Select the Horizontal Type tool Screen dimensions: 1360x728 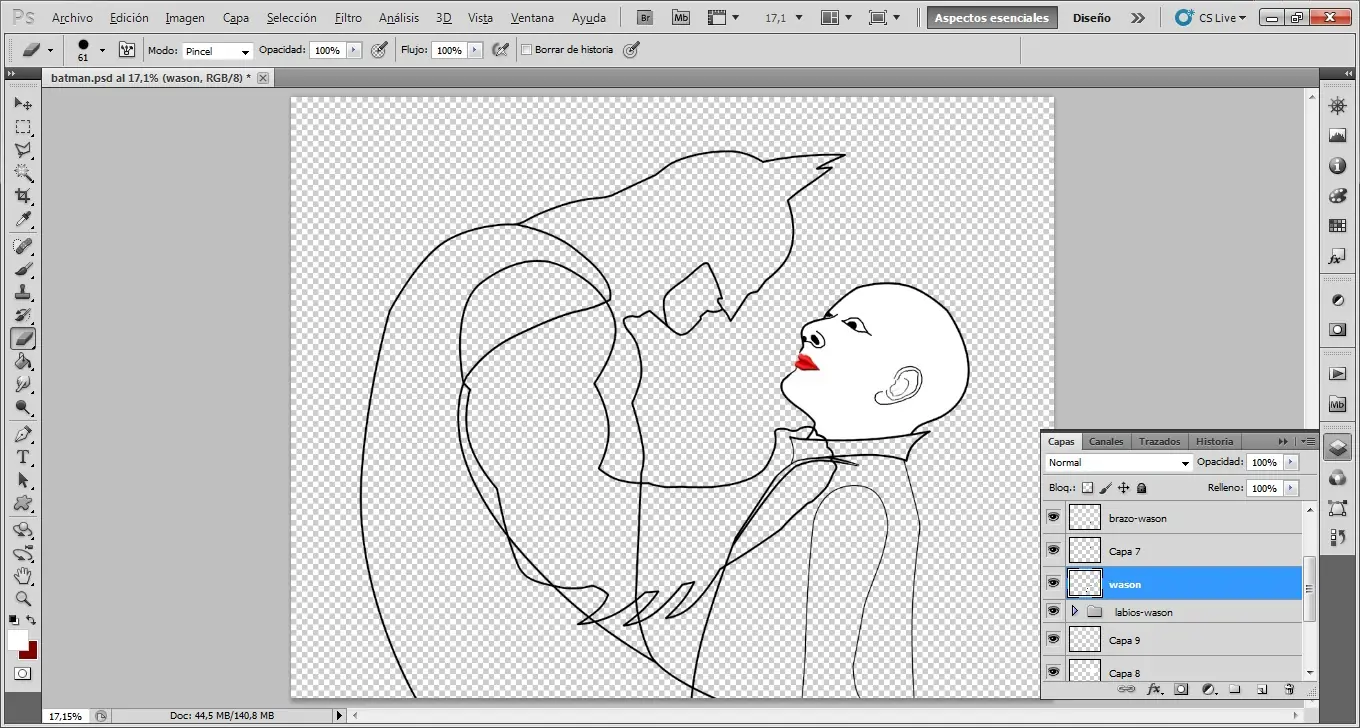pos(23,457)
